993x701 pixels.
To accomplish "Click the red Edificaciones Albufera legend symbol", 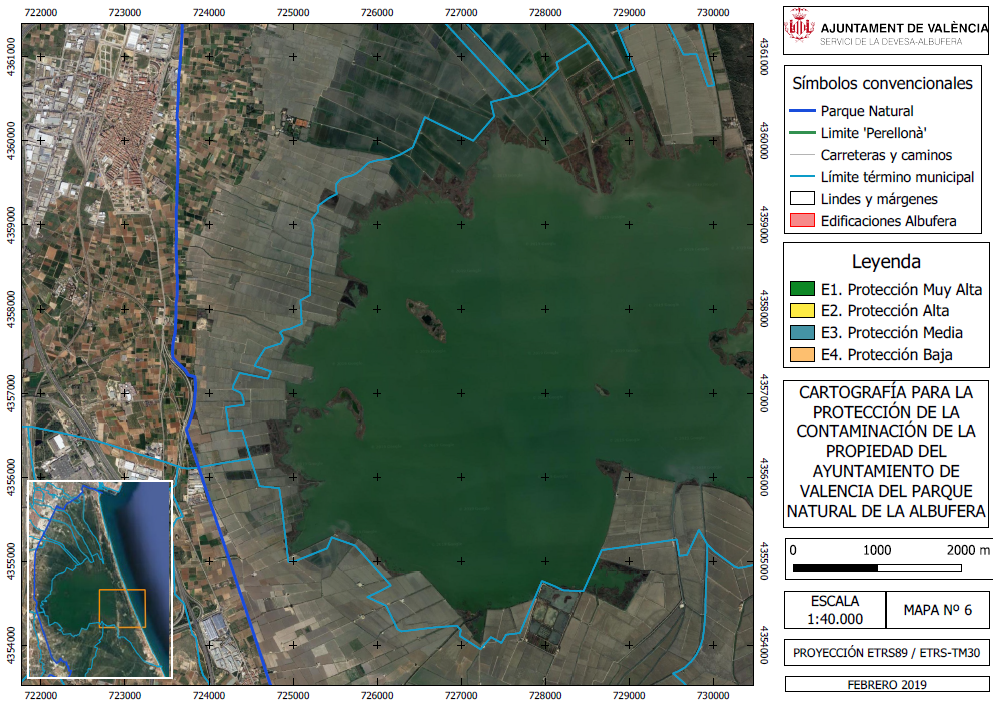I will click(802, 221).
